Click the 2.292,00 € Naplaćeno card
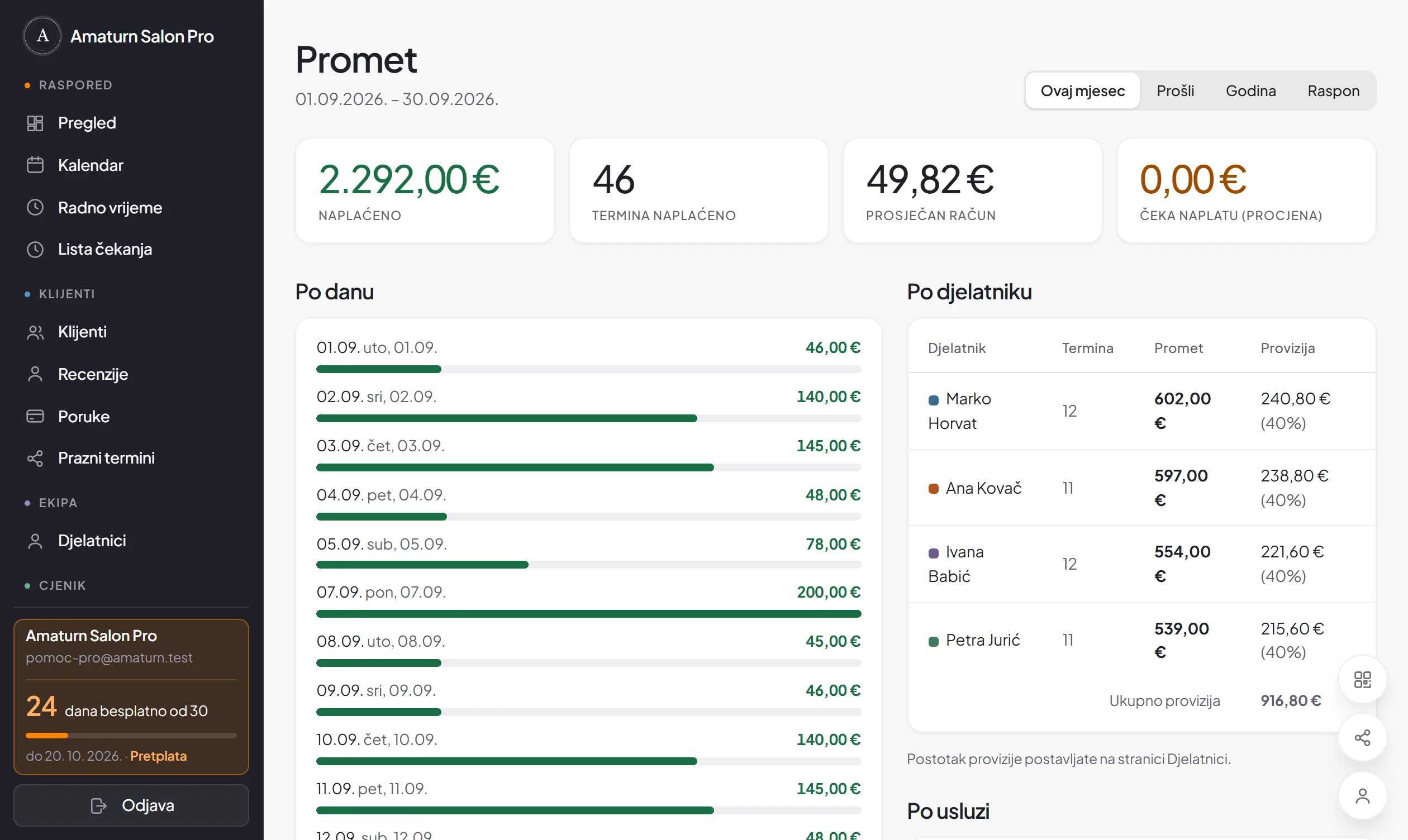The width and height of the screenshot is (1408, 840). (425, 191)
